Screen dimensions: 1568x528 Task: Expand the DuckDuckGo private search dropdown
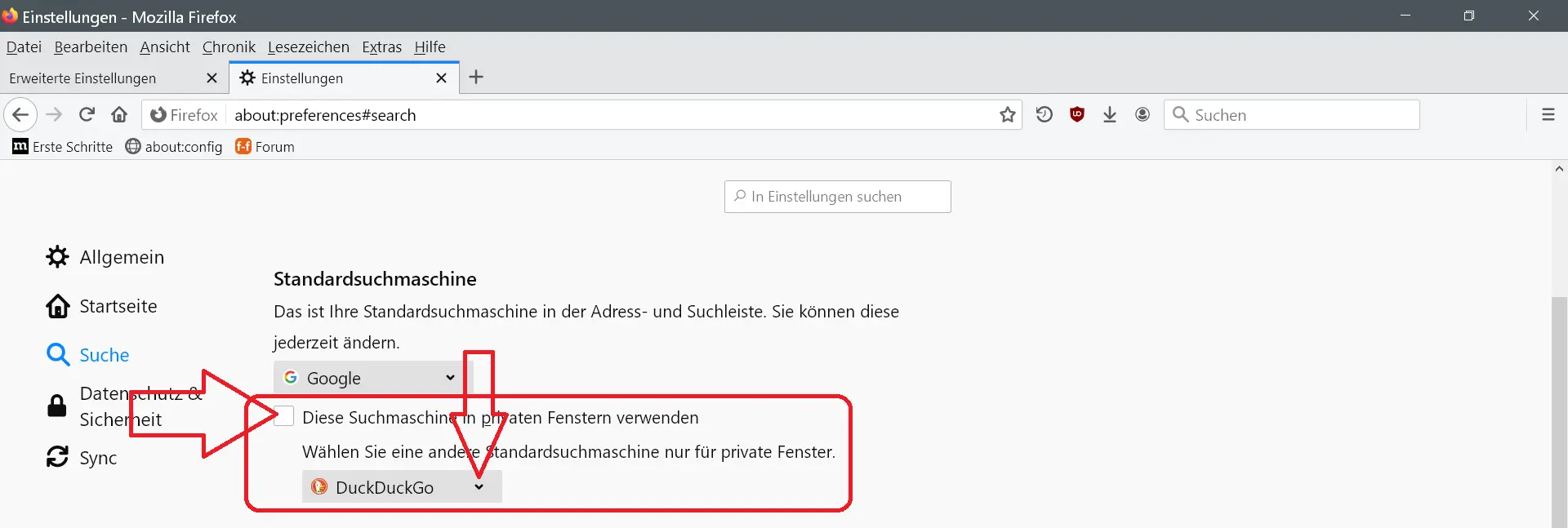(401, 487)
